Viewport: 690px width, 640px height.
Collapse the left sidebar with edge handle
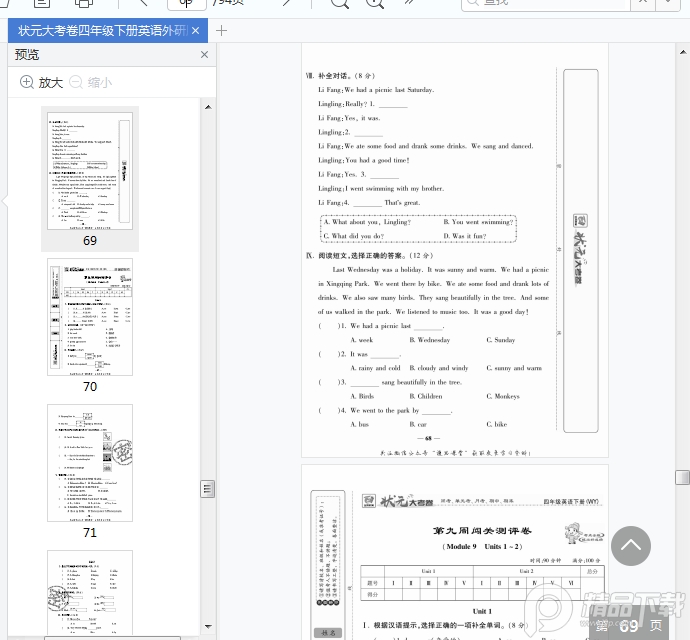pos(4,200)
